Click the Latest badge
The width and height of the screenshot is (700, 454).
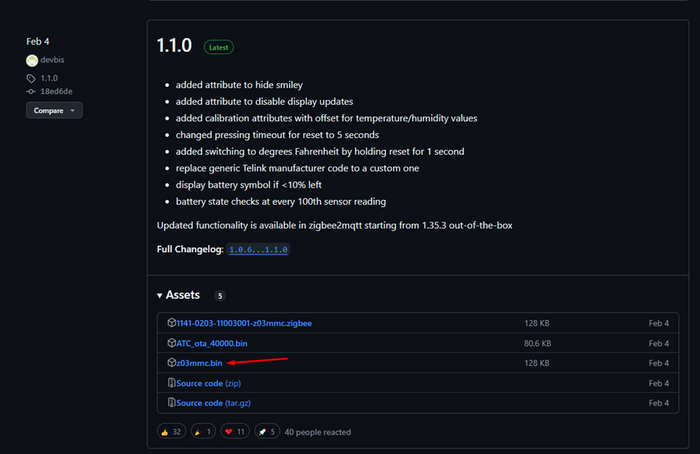pos(219,47)
